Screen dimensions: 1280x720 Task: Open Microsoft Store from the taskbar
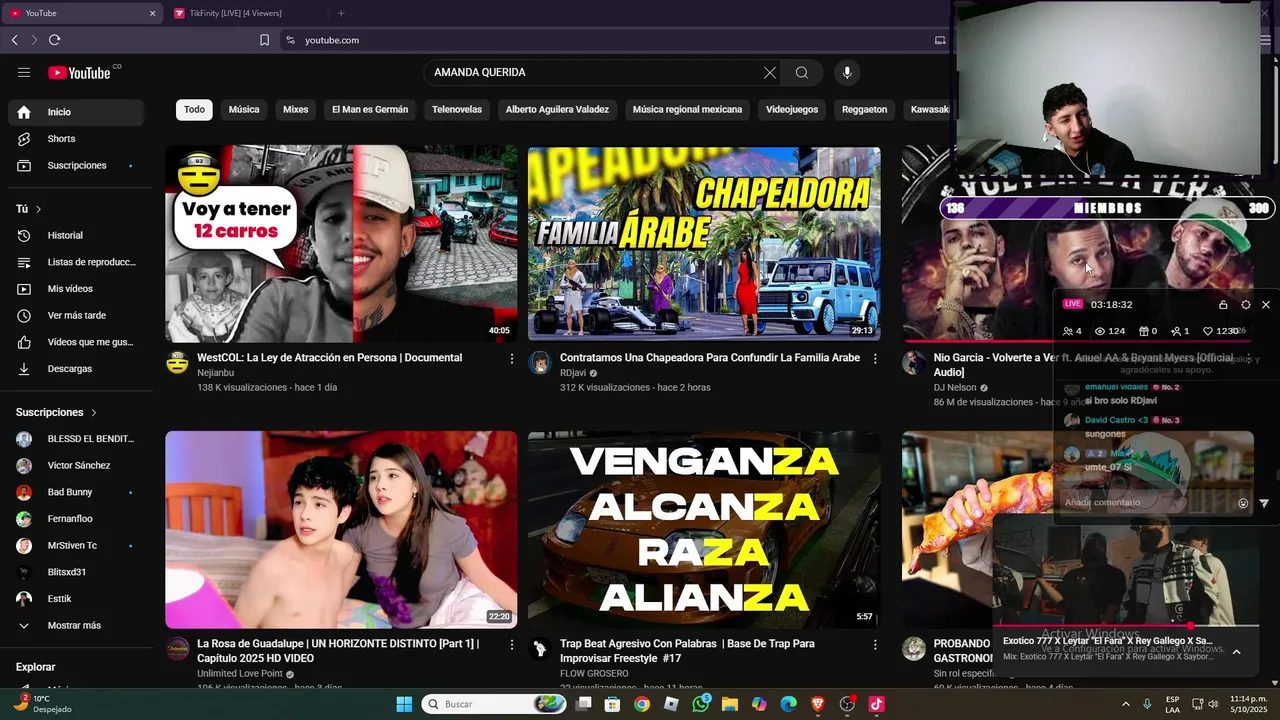(612, 704)
